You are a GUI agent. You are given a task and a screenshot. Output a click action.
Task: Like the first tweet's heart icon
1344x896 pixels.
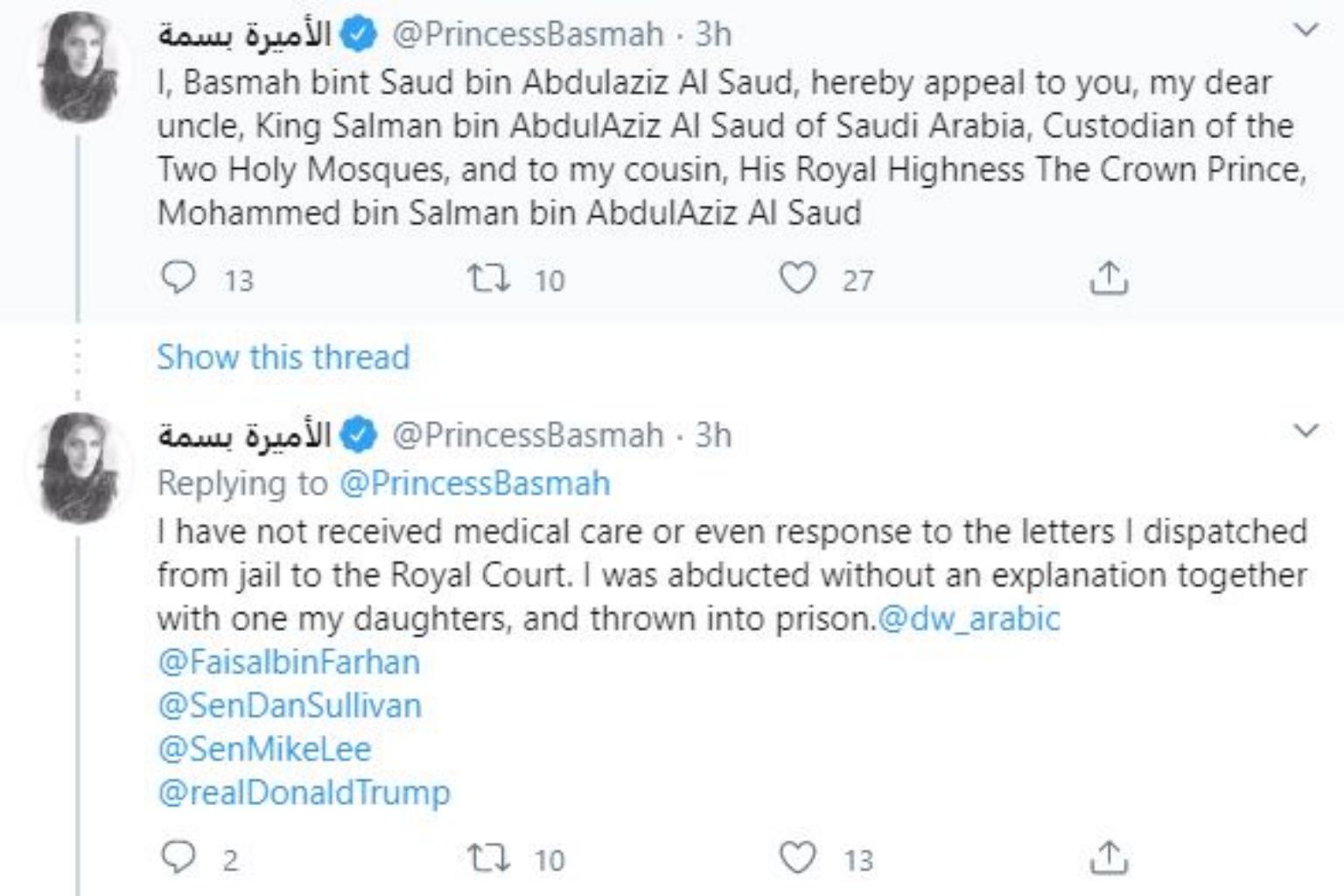coord(797,278)
